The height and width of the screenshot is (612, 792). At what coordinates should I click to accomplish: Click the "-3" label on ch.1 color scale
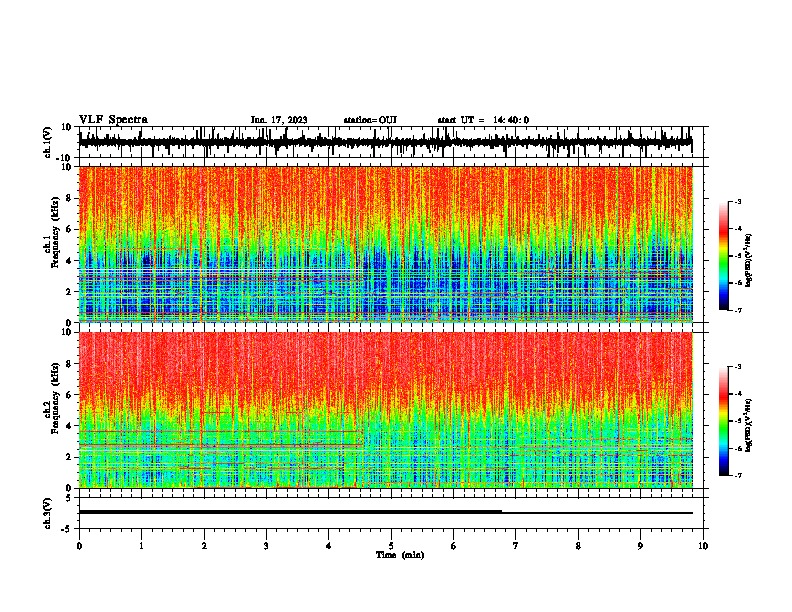coord(738,202)
